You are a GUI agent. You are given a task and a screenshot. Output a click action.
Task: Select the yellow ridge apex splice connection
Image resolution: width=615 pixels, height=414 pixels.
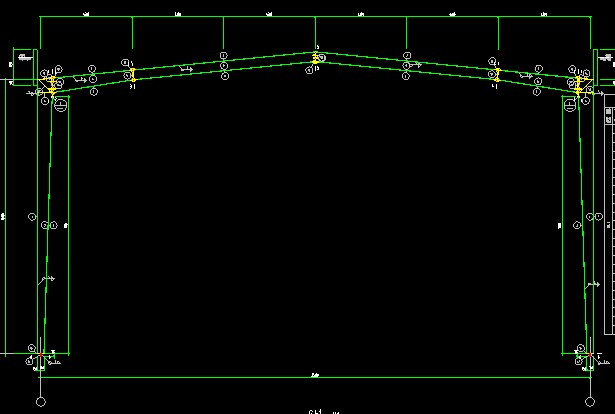[x=316, y=59]
